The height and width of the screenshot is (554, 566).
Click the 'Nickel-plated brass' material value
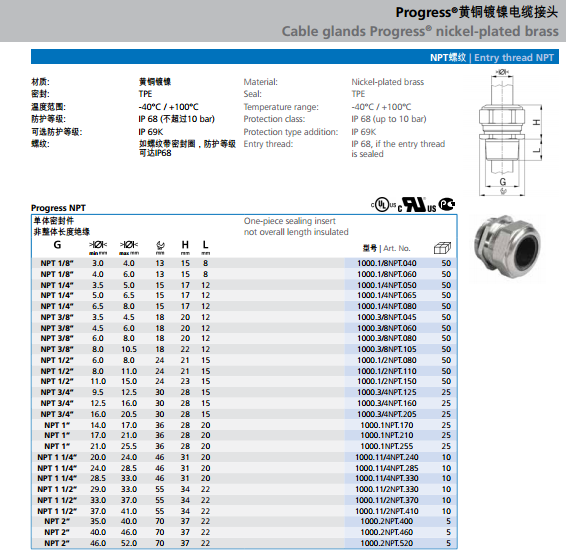(388, 82)
